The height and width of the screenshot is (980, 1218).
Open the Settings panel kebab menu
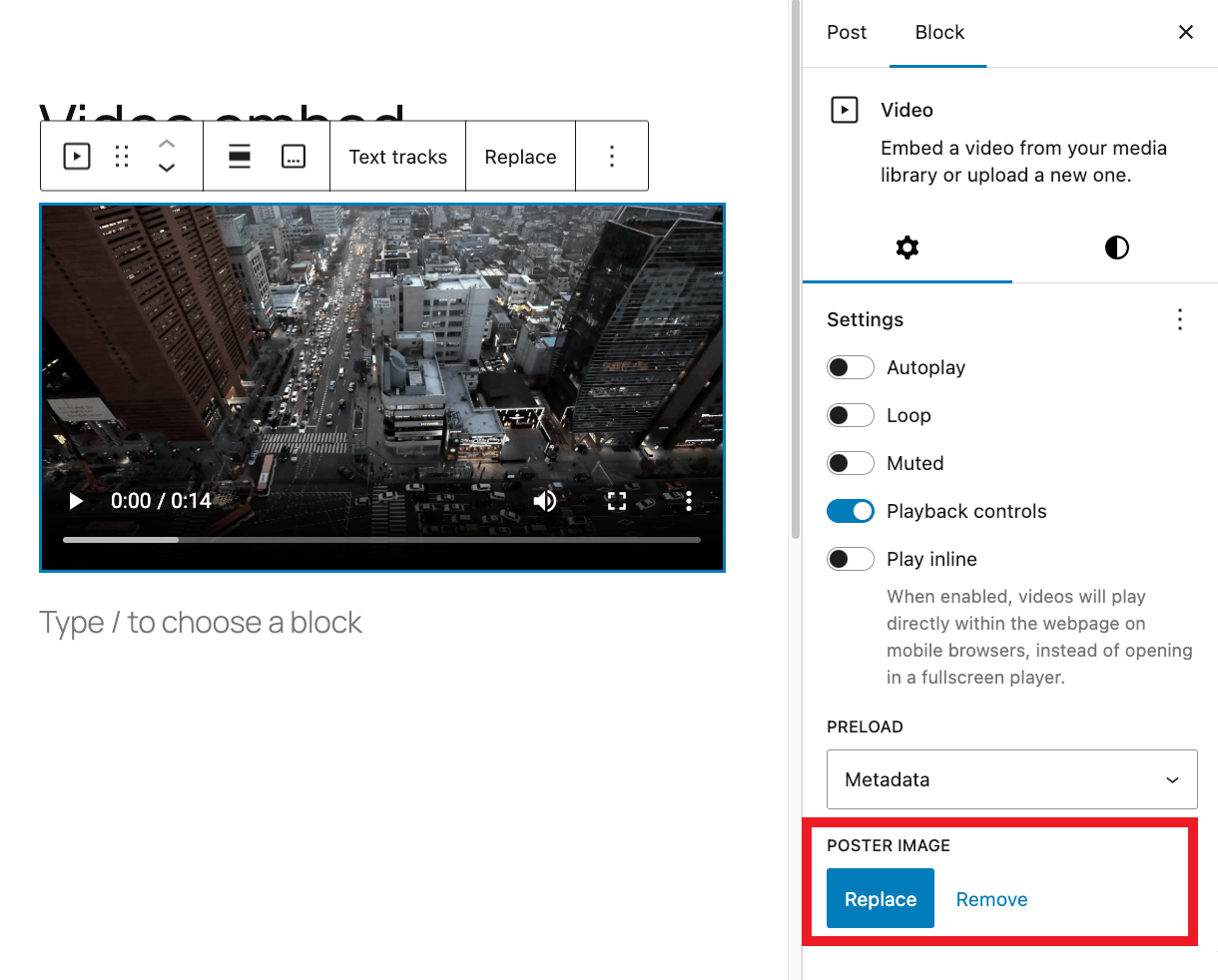click(1179, 319)
